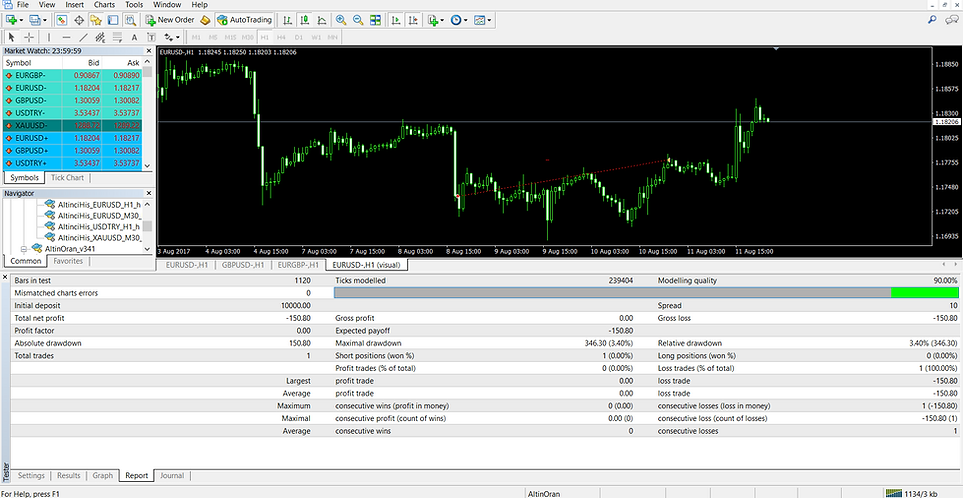The height and width of the screenshot is (498, 963).
Task: Toggle chart auto scroll
Action: click(x=396, y=20)
